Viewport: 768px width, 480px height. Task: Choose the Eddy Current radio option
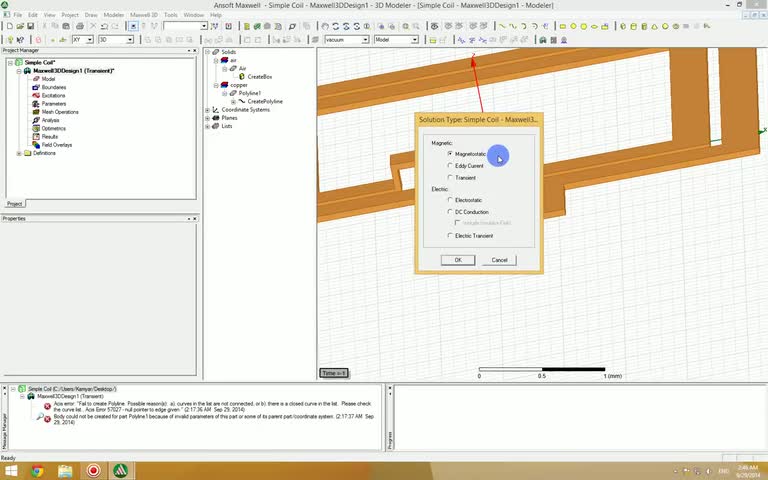pyautogui.click(x=451, y=166)
